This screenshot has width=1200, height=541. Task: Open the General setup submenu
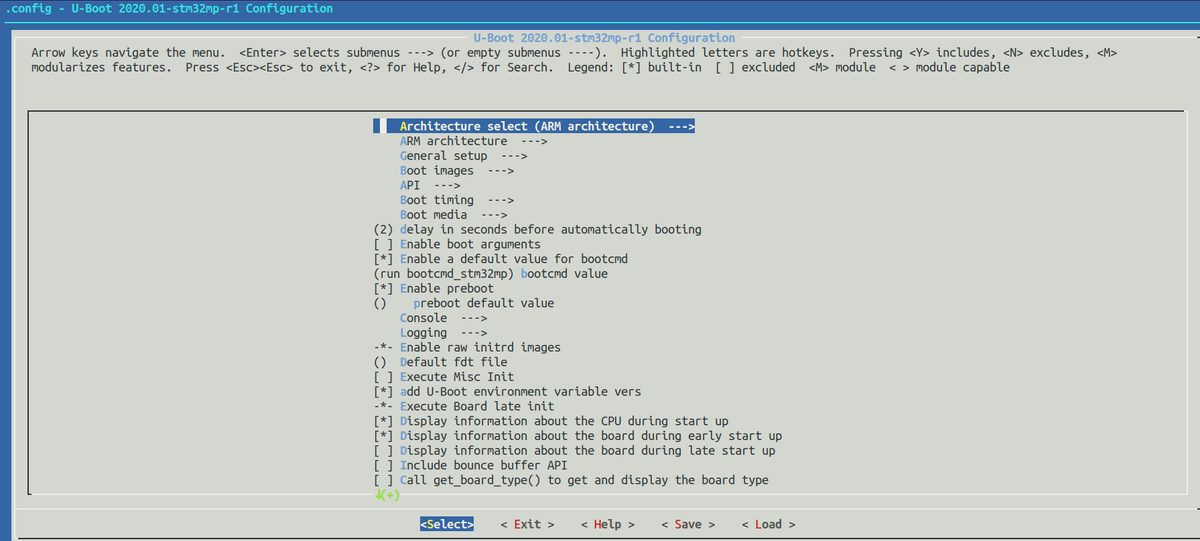click(x=463, y=156)
